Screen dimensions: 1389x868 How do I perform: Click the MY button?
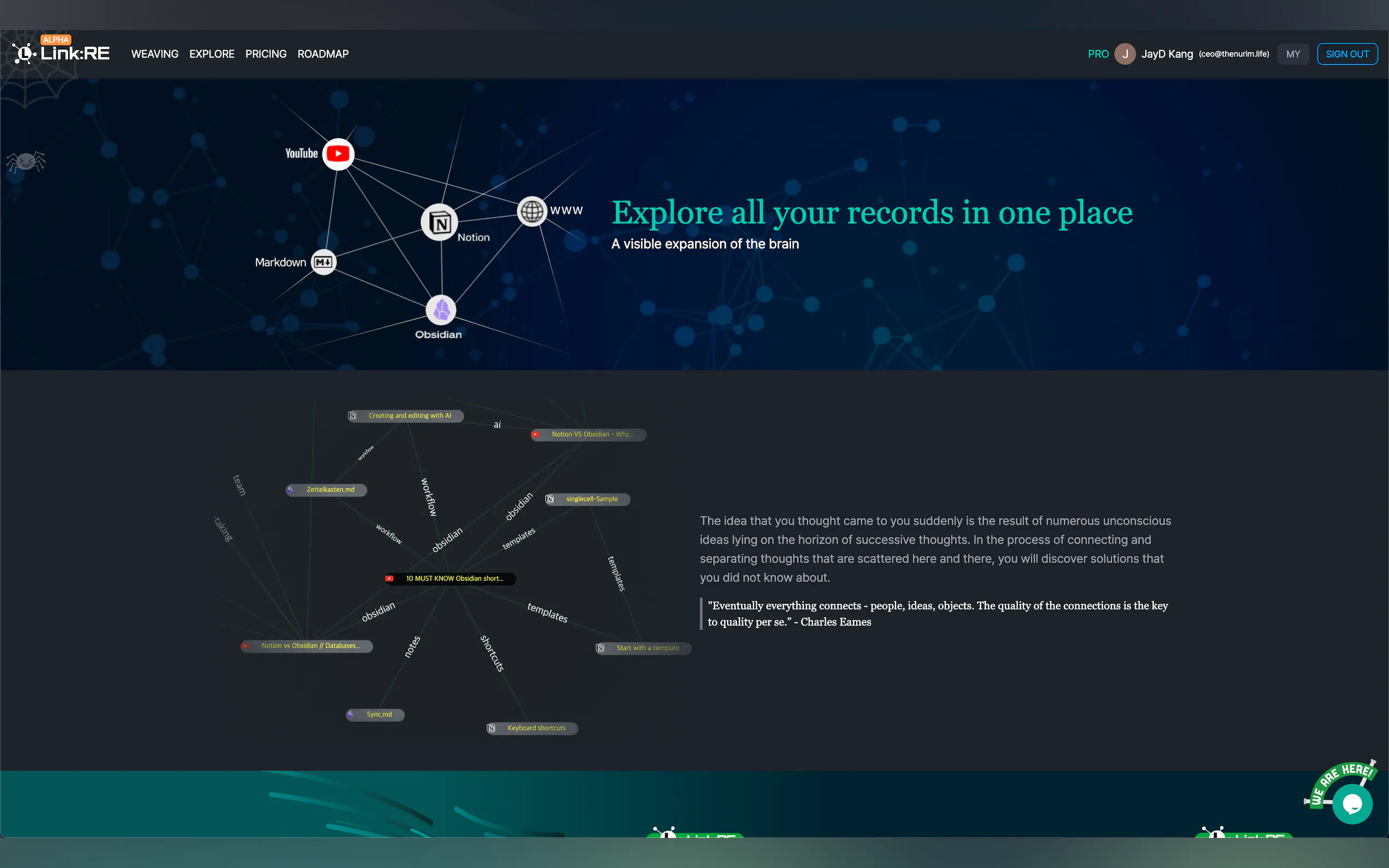coord(1293,54)
